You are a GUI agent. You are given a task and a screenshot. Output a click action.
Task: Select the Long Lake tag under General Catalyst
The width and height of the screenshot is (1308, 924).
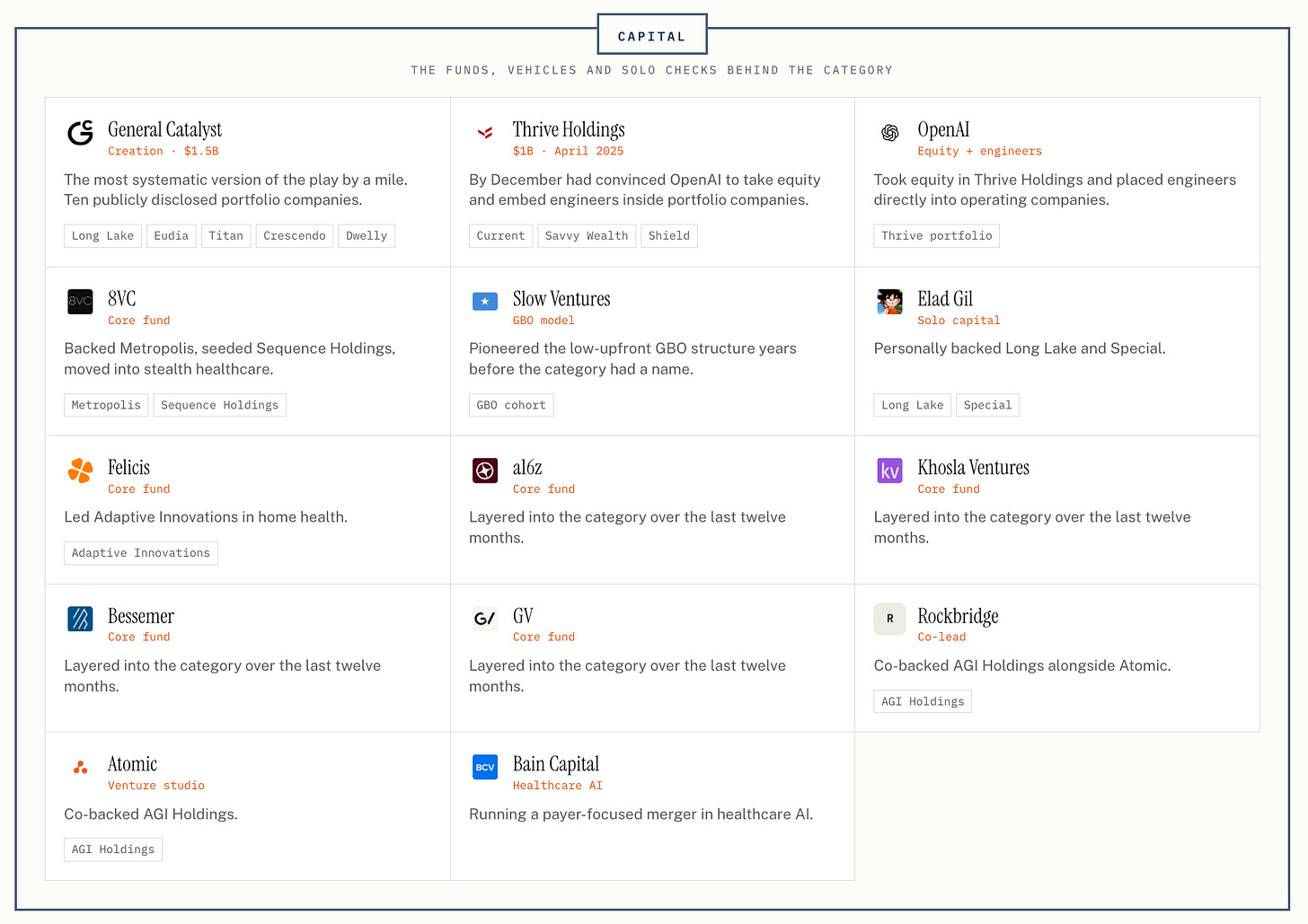[x=102, y=235]
